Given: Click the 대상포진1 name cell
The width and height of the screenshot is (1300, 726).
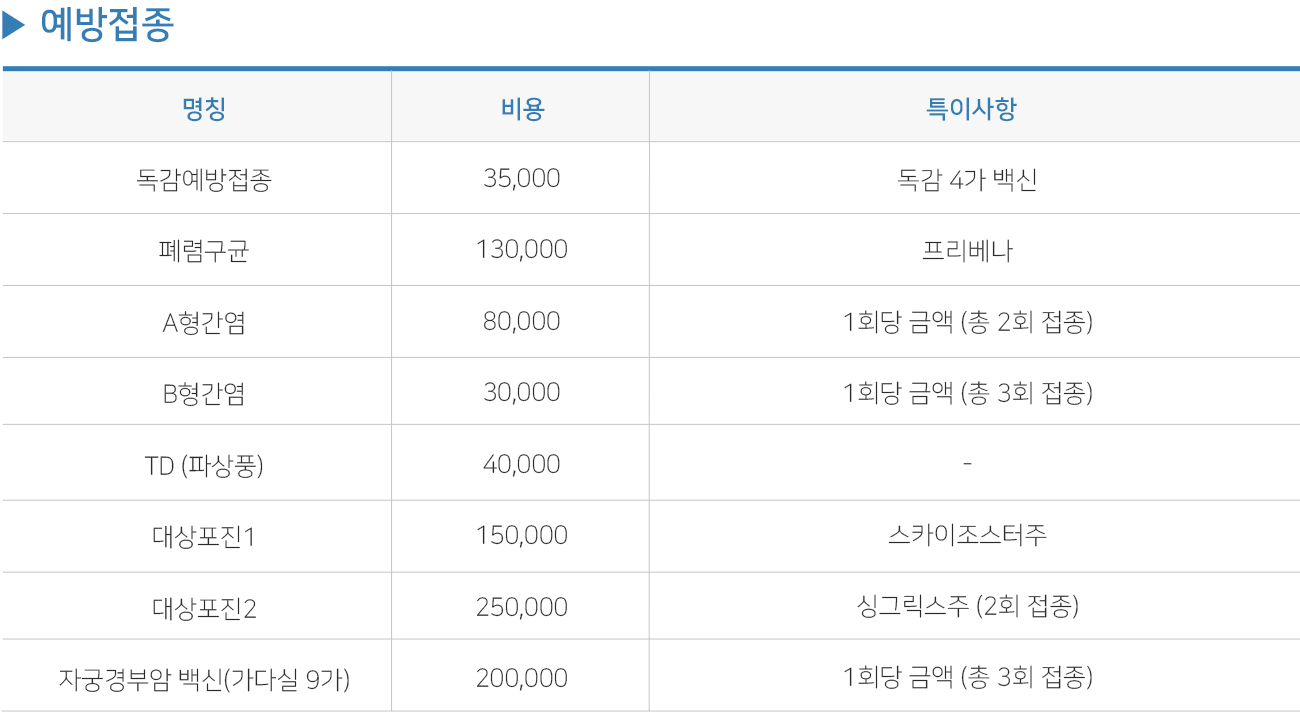Looking at the screenshot, I should 204,536.
